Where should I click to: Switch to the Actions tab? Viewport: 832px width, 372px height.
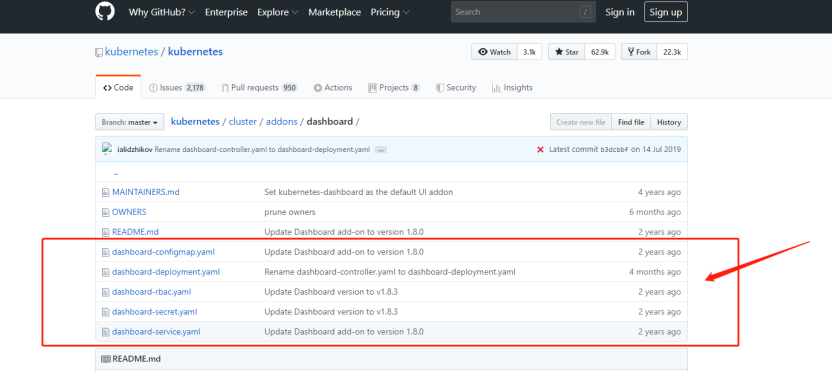coord(333,88)
